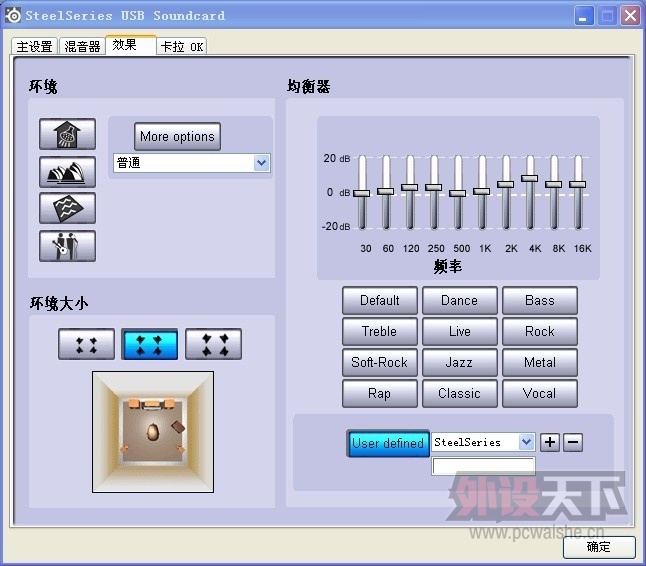The image size is (646, 566).
Task: Click the 2K equalizer slider handle
Action: (x=506, y=185)
